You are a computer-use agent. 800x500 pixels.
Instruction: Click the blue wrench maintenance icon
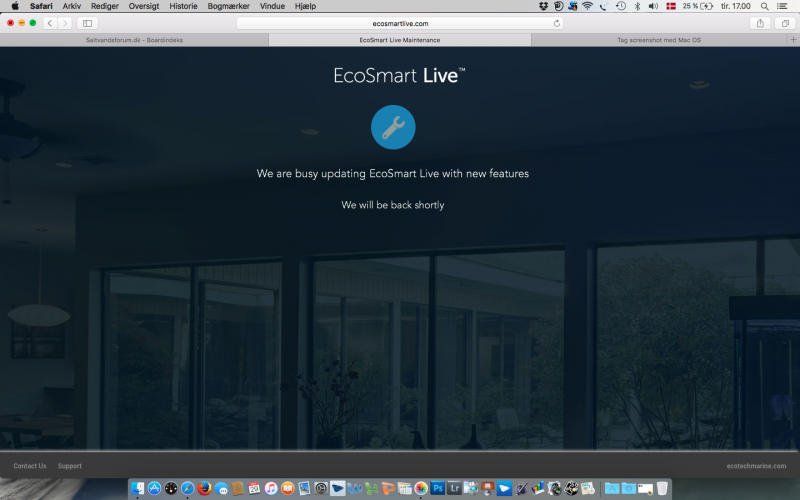coord(393,127)
